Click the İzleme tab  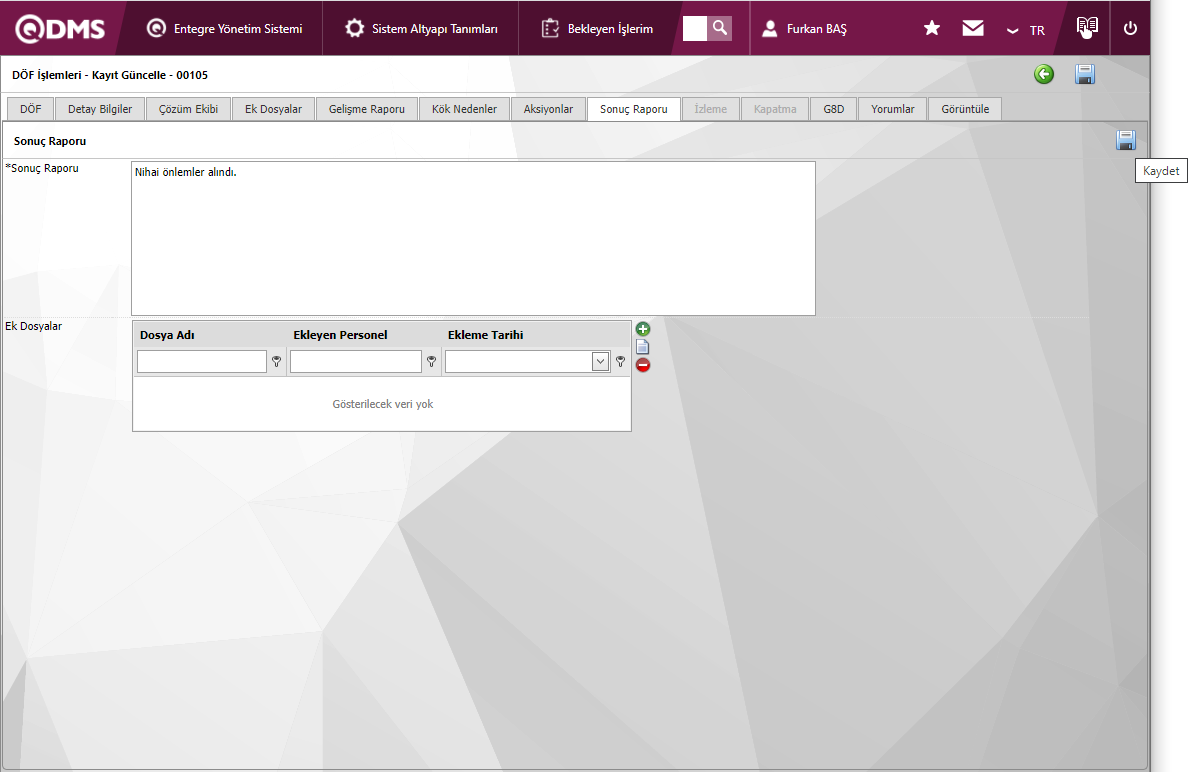[x=710, y=109]
